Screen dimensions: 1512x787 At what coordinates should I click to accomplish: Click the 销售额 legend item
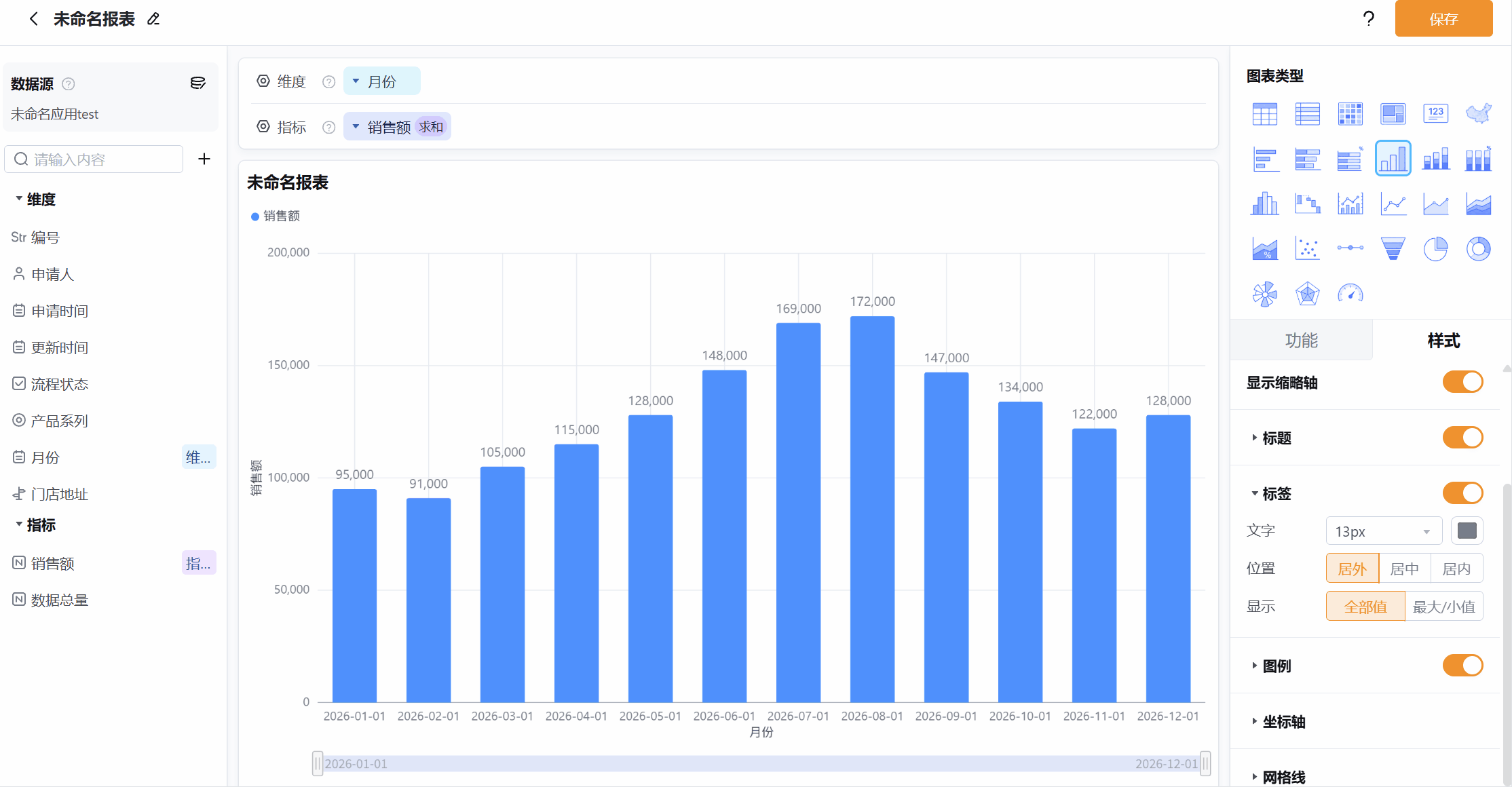(276, 216)
